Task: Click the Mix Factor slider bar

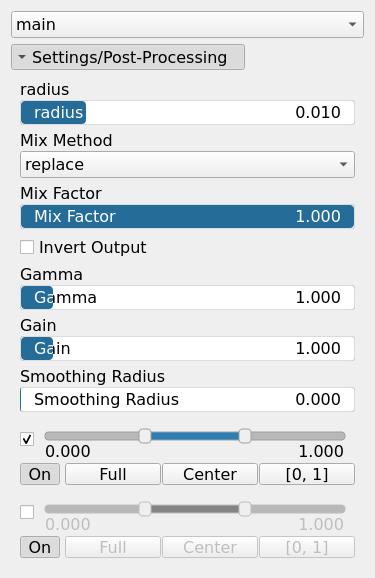Action: [187, 216]
